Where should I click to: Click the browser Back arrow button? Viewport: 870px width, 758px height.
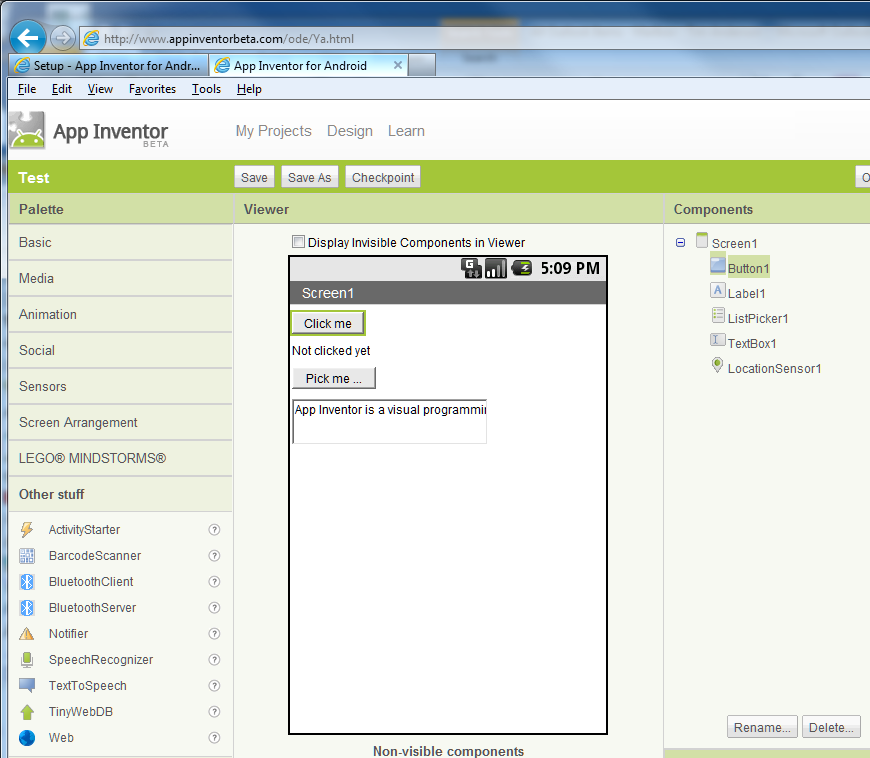point(27,38)
